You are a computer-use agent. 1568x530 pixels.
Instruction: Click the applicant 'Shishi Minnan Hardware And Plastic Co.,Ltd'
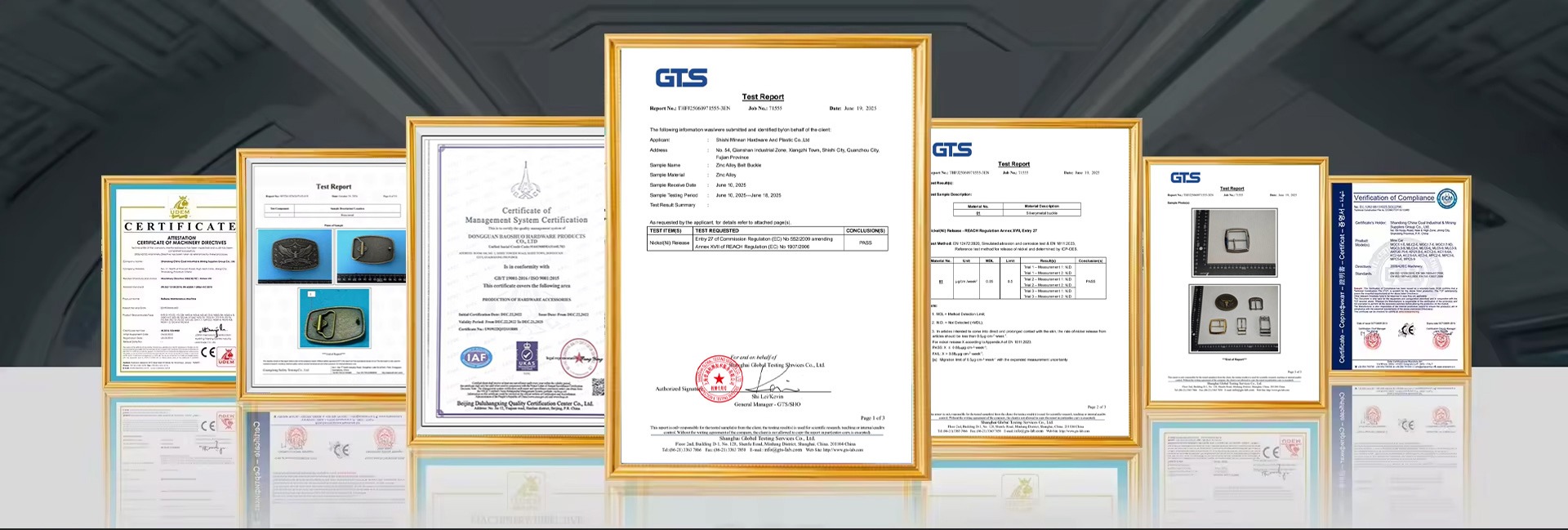[x=763, y=140]
